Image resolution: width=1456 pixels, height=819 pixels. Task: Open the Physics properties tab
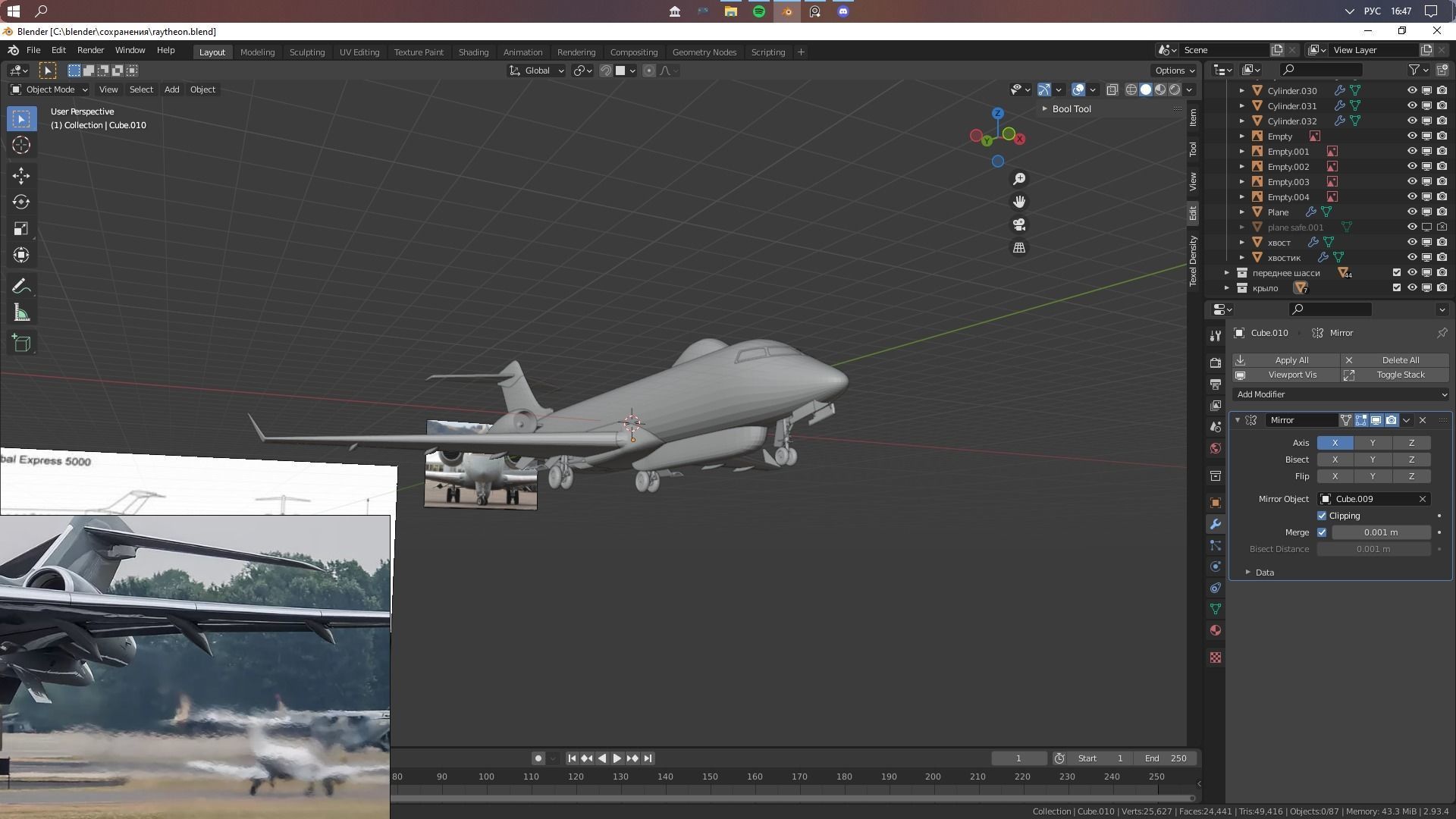pyautogui.click(x=1216, y=566)
